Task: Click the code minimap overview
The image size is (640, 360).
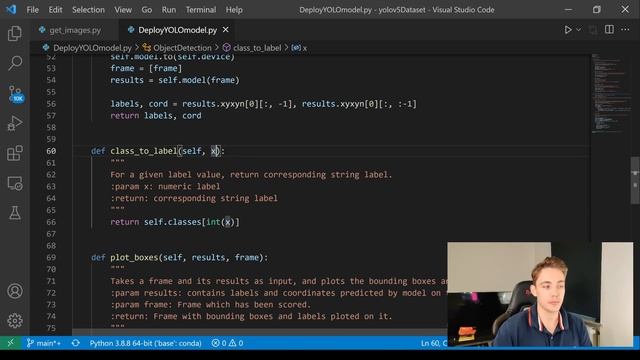Action: (610, 93)
